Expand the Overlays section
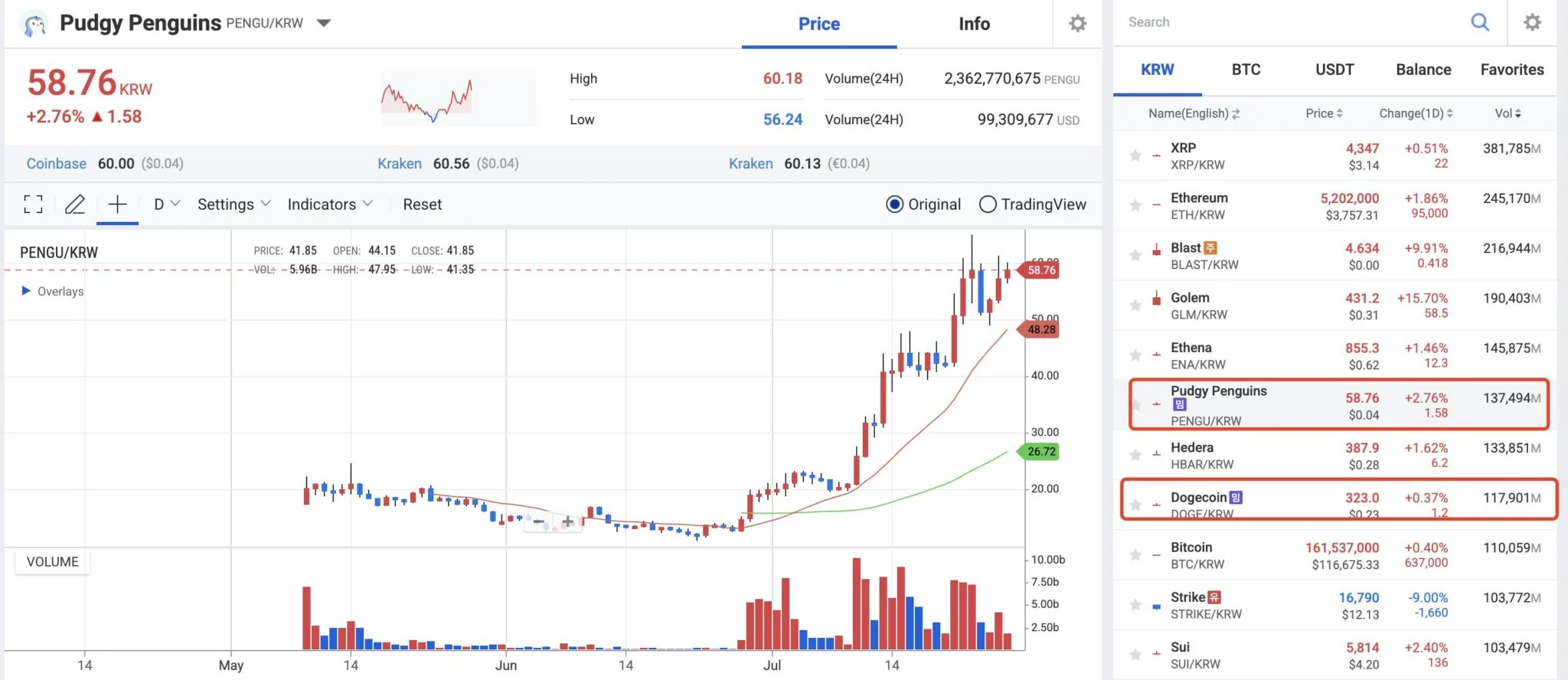Viewport: 1568px width, 680px height. click(x=53, y=291)
